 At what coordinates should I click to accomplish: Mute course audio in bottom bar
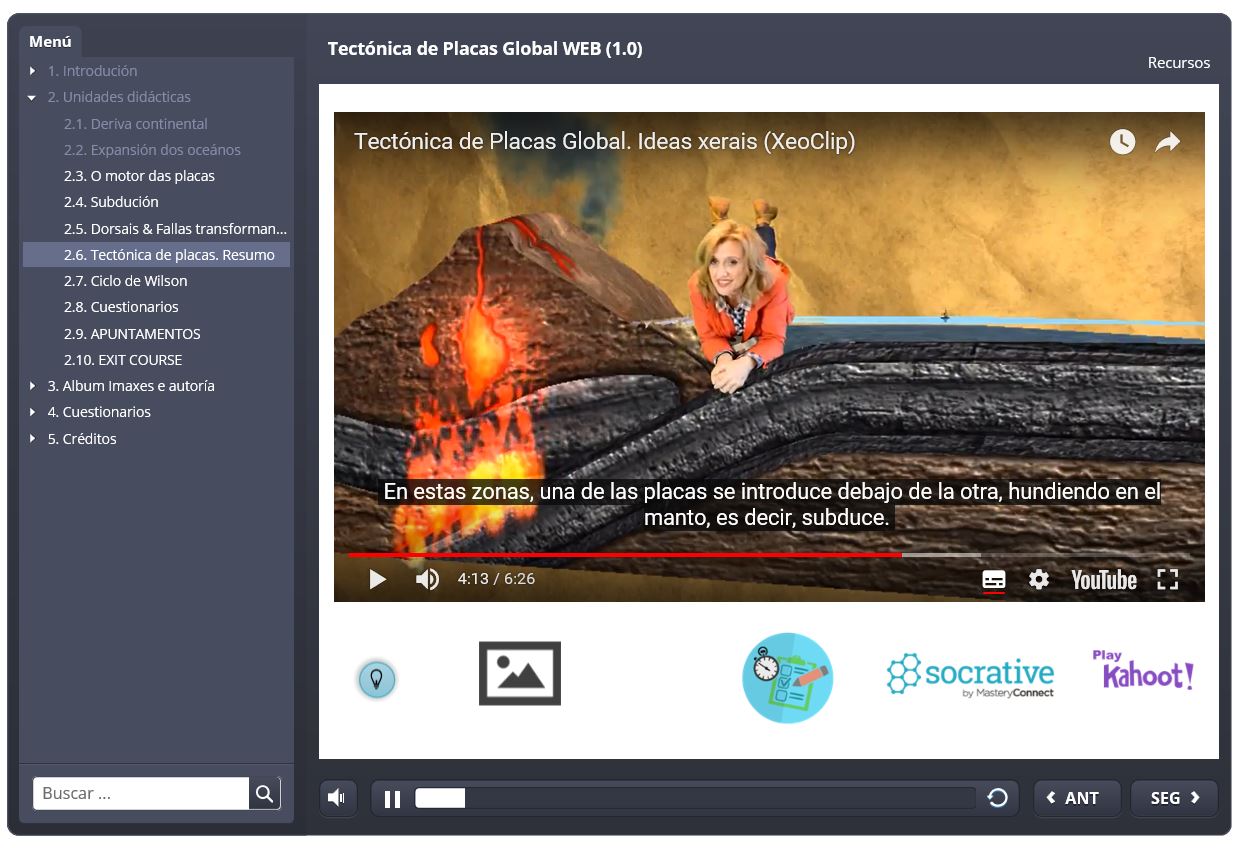pos(337,798)
